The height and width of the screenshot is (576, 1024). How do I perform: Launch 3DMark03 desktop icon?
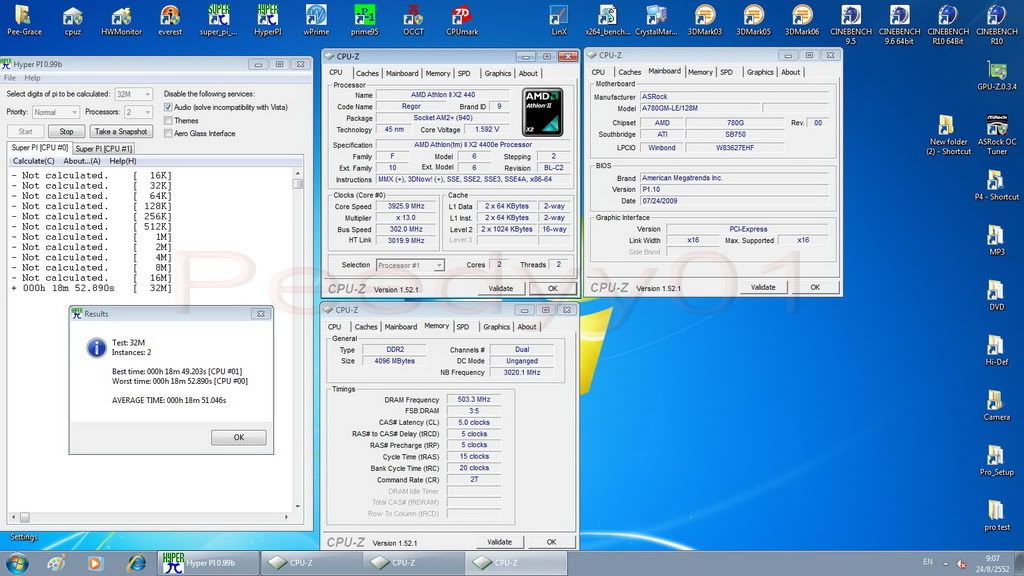(705, 20)
